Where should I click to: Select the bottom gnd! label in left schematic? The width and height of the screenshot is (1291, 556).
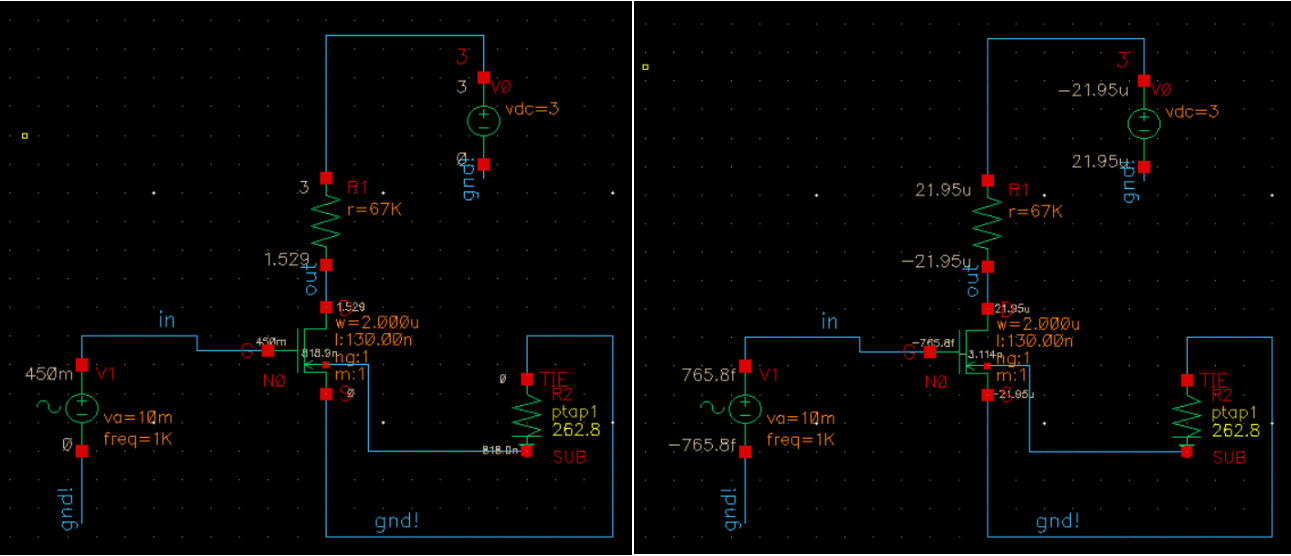pyautogui.click(x=397, y=521)
